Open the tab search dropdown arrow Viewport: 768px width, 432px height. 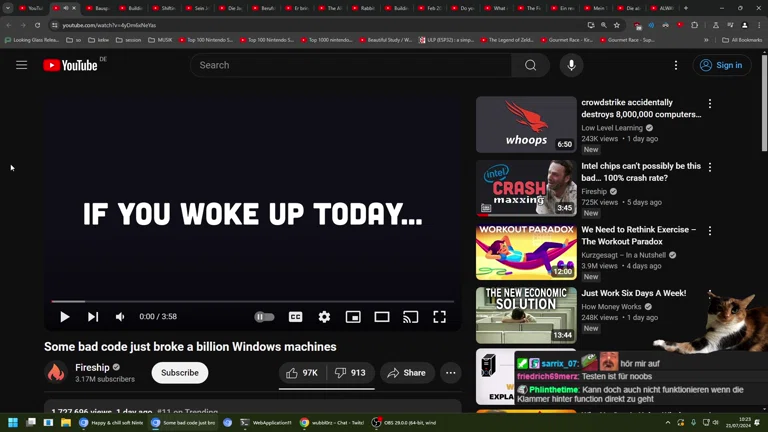pos(8,8)
